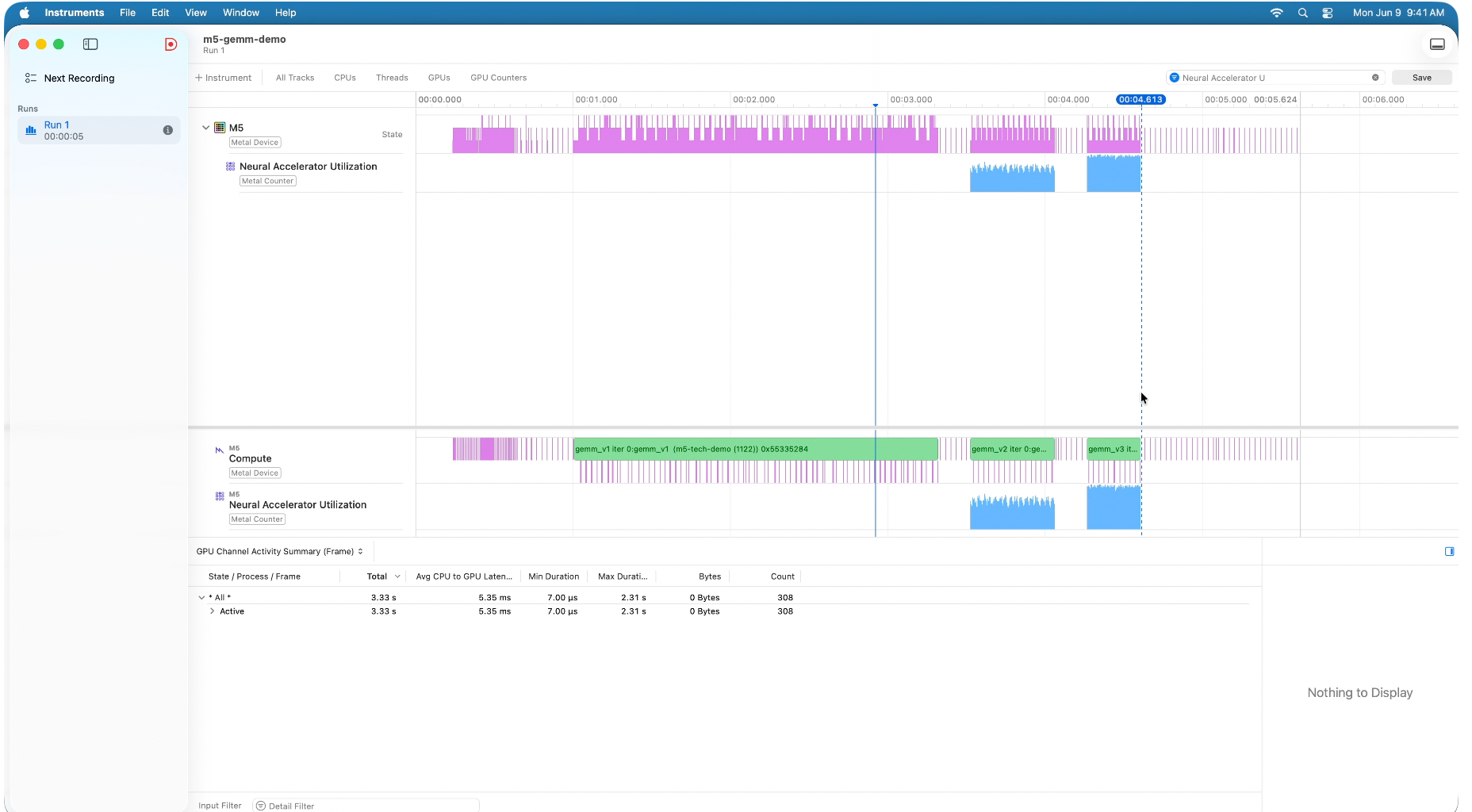
Task: Click the Save button
Action: pos(1422,78)
